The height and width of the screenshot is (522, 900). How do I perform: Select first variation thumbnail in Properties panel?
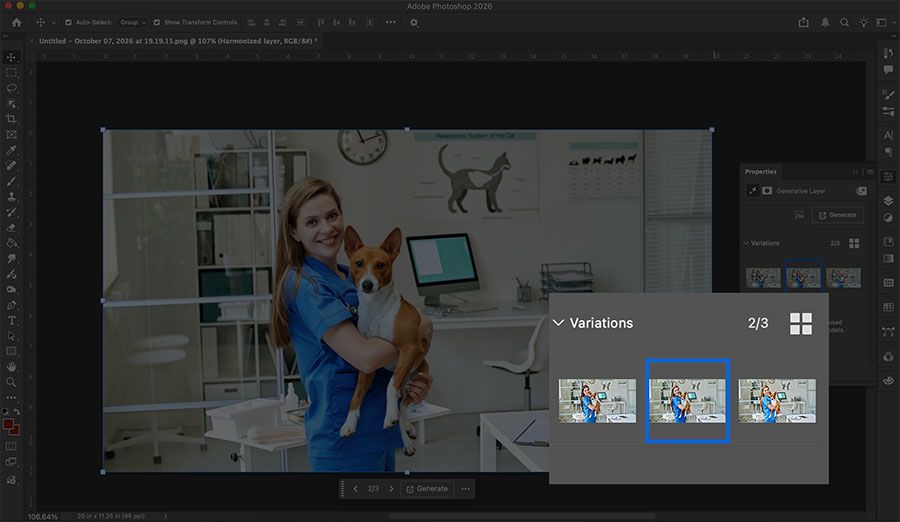[763, 277]
